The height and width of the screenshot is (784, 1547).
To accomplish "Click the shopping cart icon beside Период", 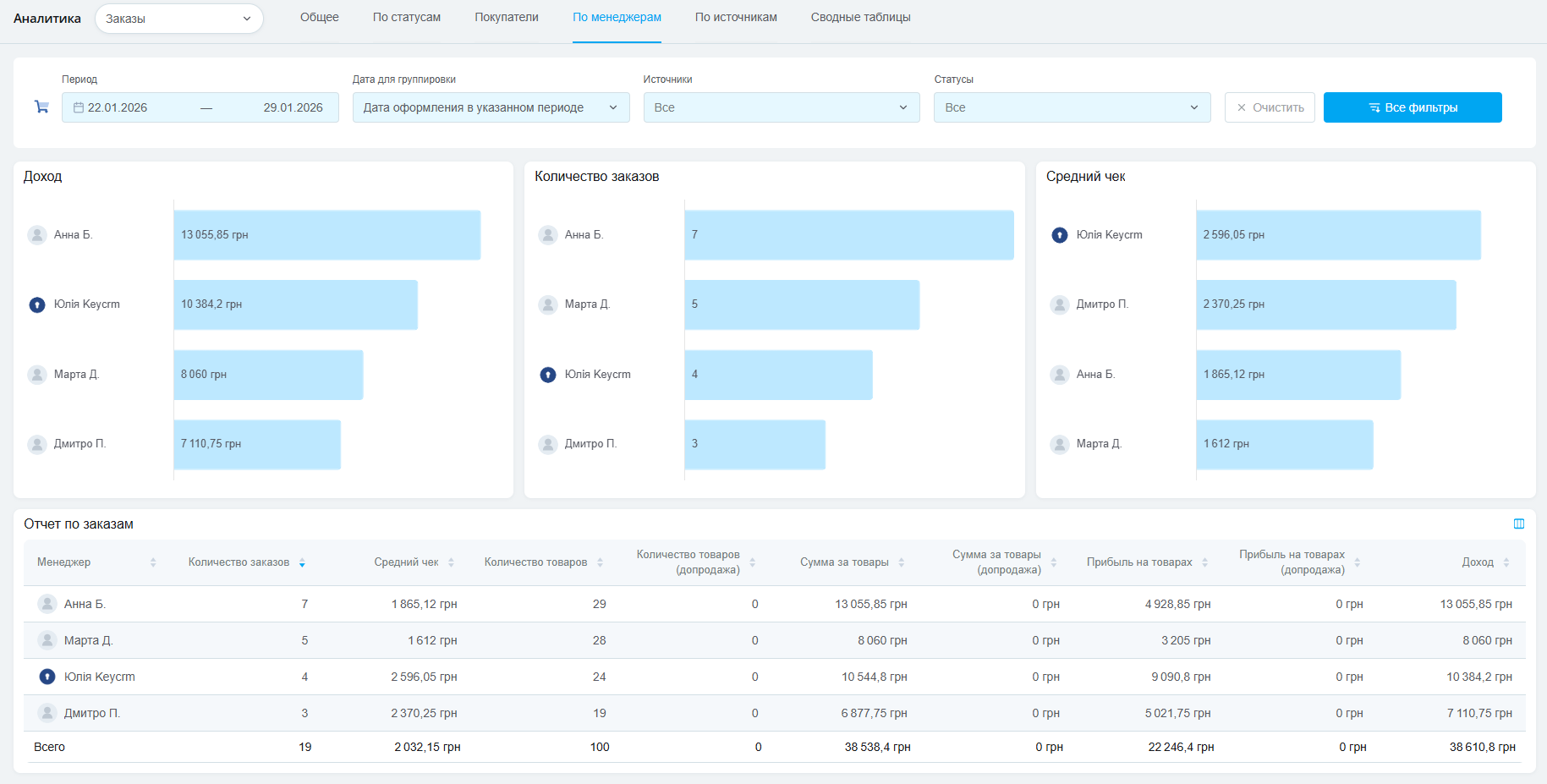I will point(41,107).
